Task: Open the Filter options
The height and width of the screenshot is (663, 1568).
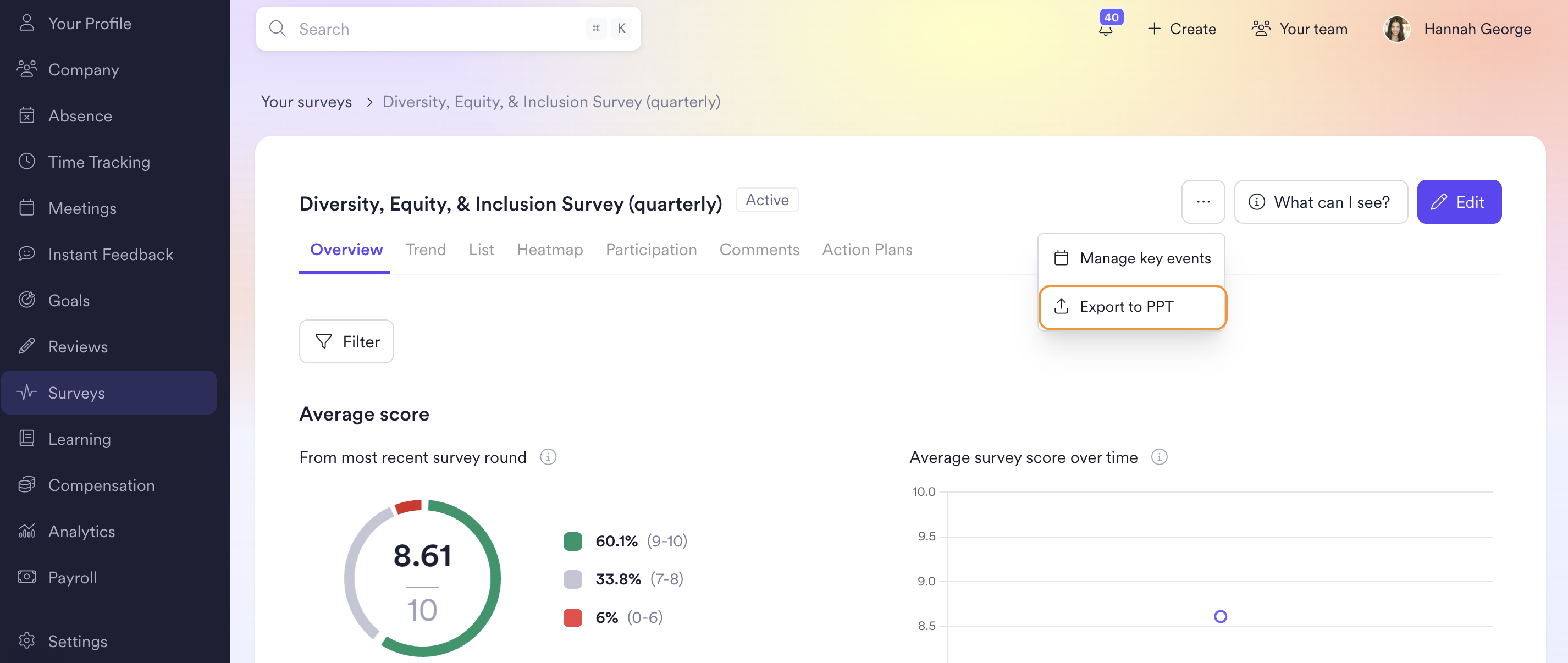Action: [x=346, y=341]
